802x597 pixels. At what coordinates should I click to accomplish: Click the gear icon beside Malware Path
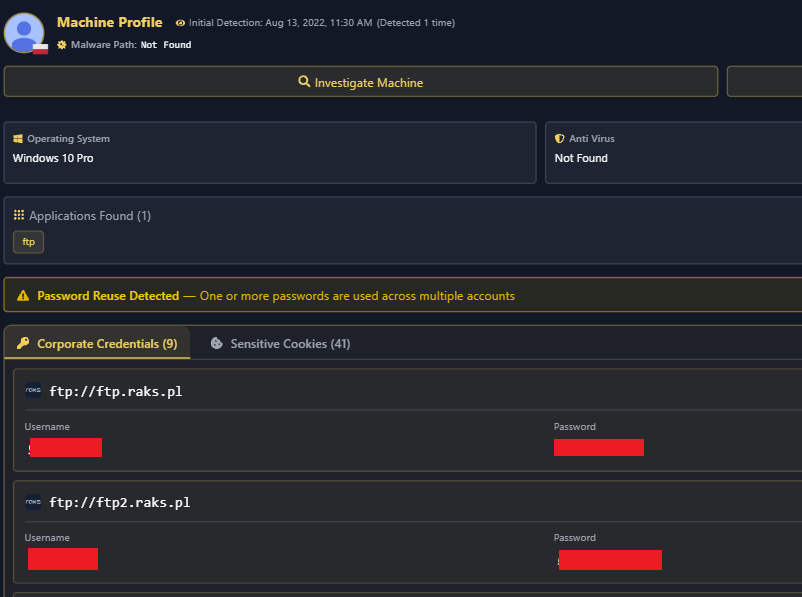pos(61,44)
